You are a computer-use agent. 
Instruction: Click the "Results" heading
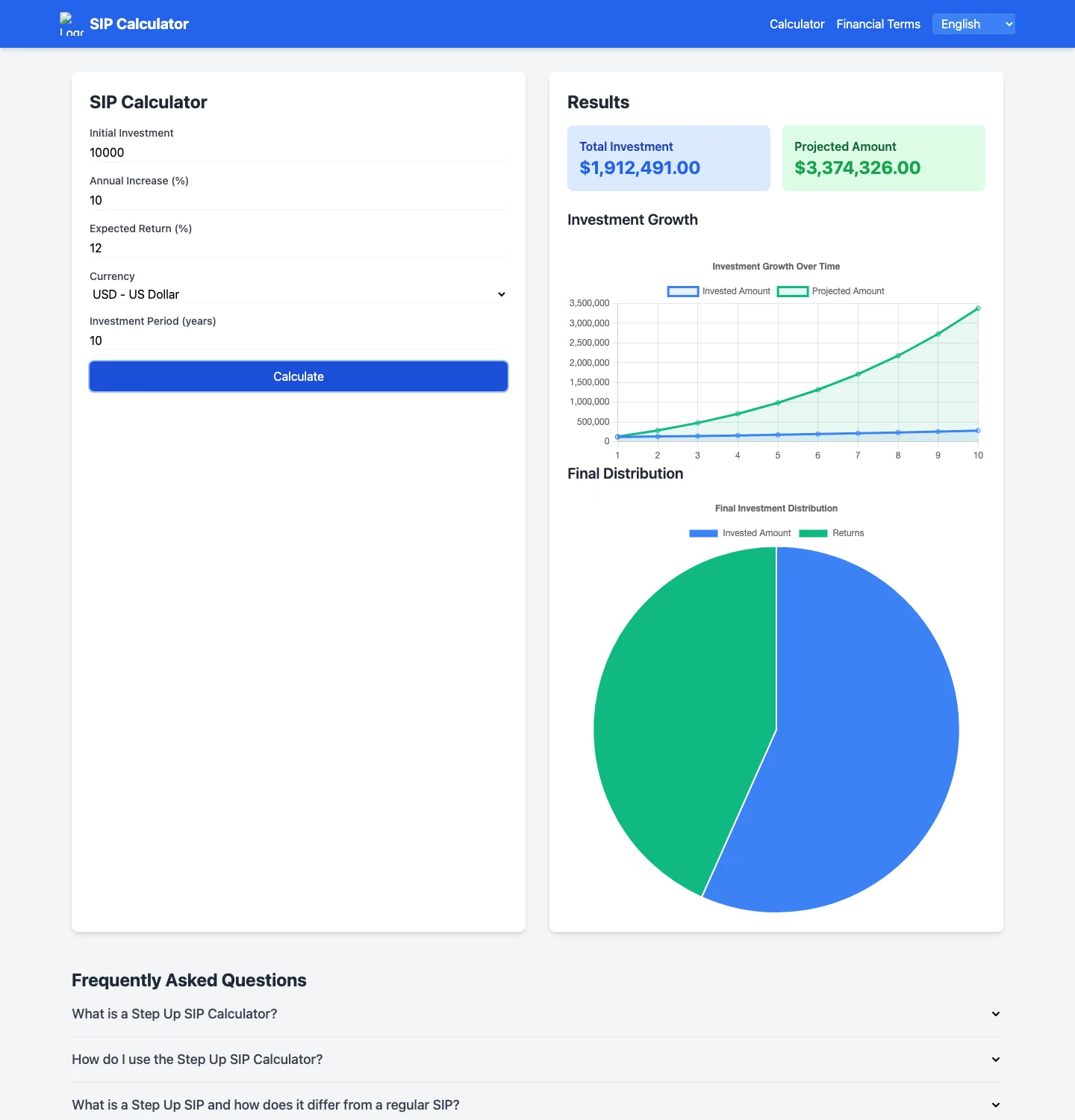pyautogui.click(x=598, y=102)
